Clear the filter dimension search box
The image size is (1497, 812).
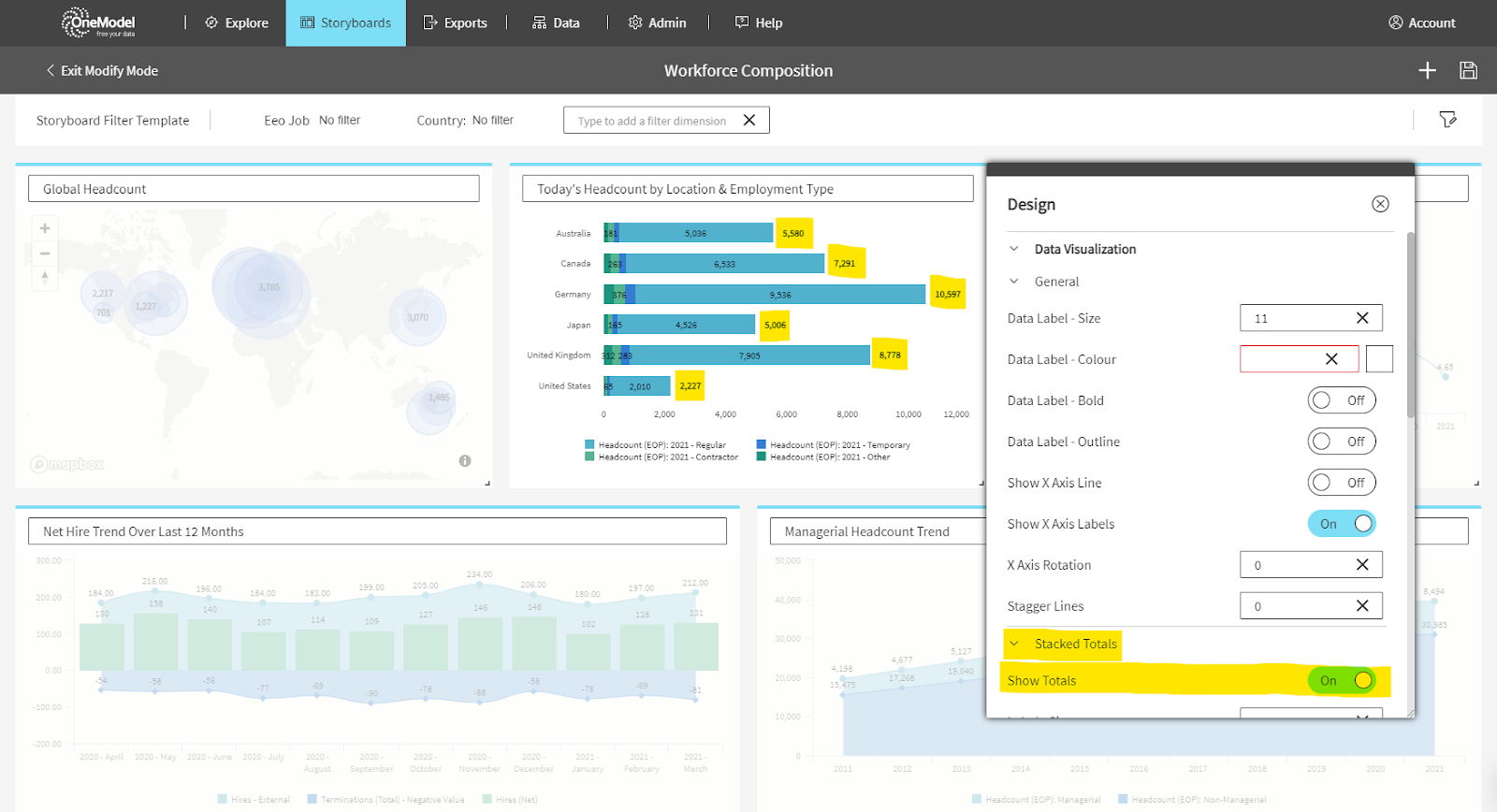(748, 120)
